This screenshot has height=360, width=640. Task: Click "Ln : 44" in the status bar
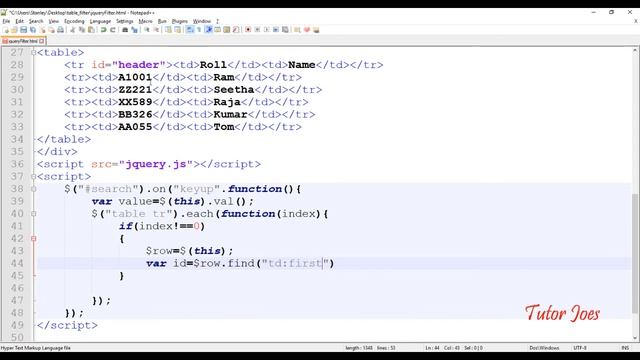[x=432, y=348]
